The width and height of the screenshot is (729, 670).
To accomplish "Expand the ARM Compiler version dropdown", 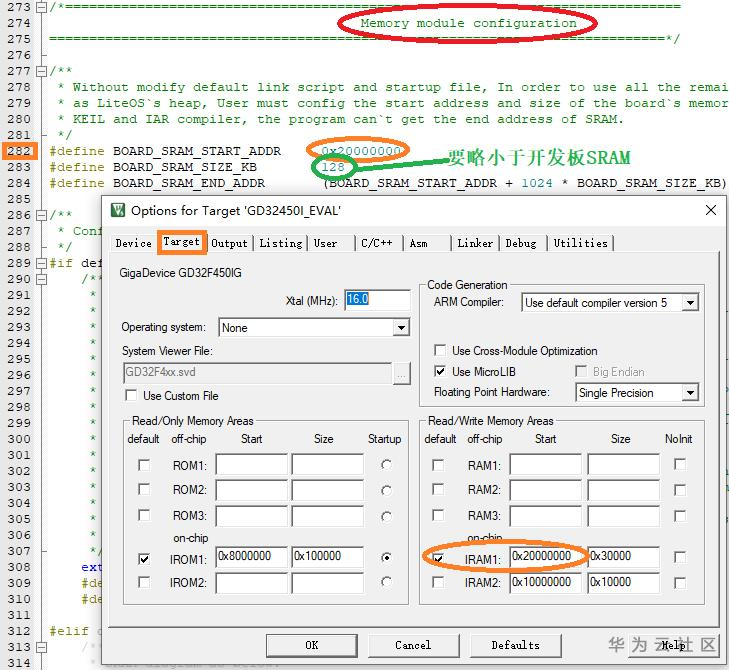I will (690, 303).
